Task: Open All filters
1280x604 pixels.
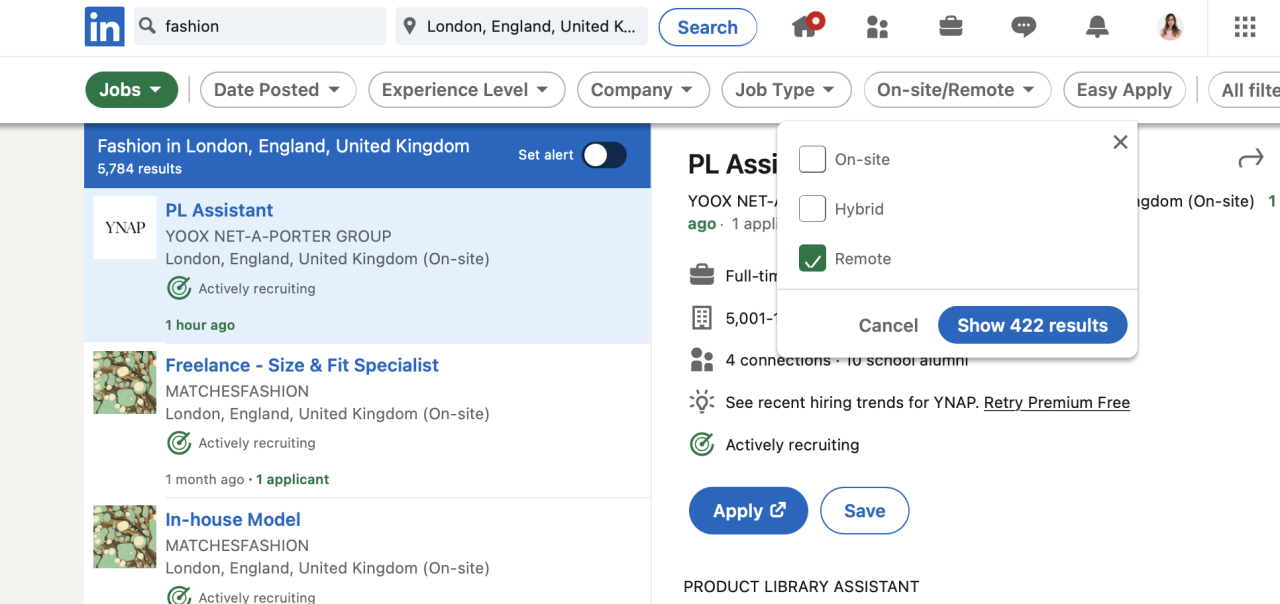Action: 1244,90
